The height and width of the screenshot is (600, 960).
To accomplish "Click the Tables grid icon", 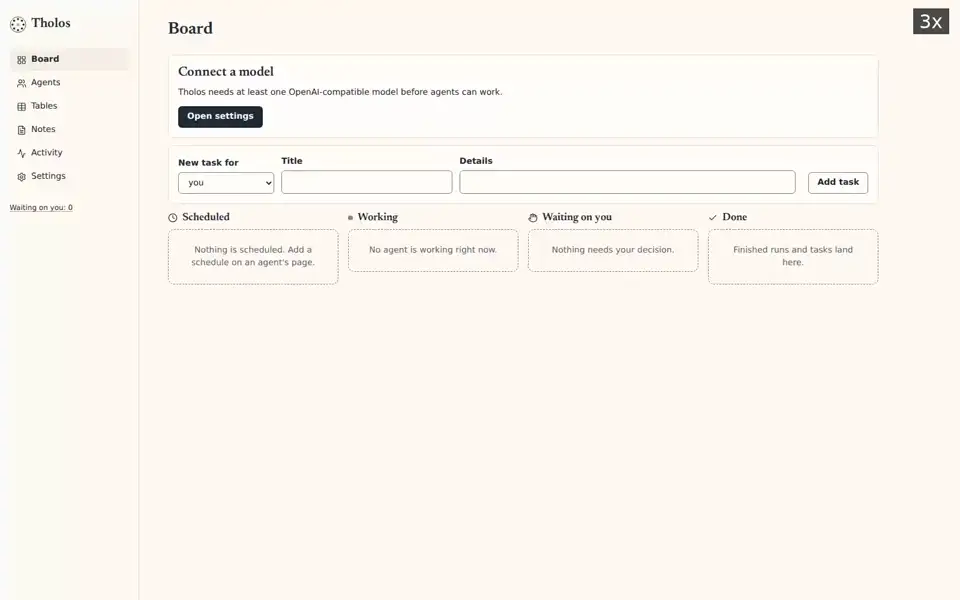I will pyautogui.click(x=21, y=107).
